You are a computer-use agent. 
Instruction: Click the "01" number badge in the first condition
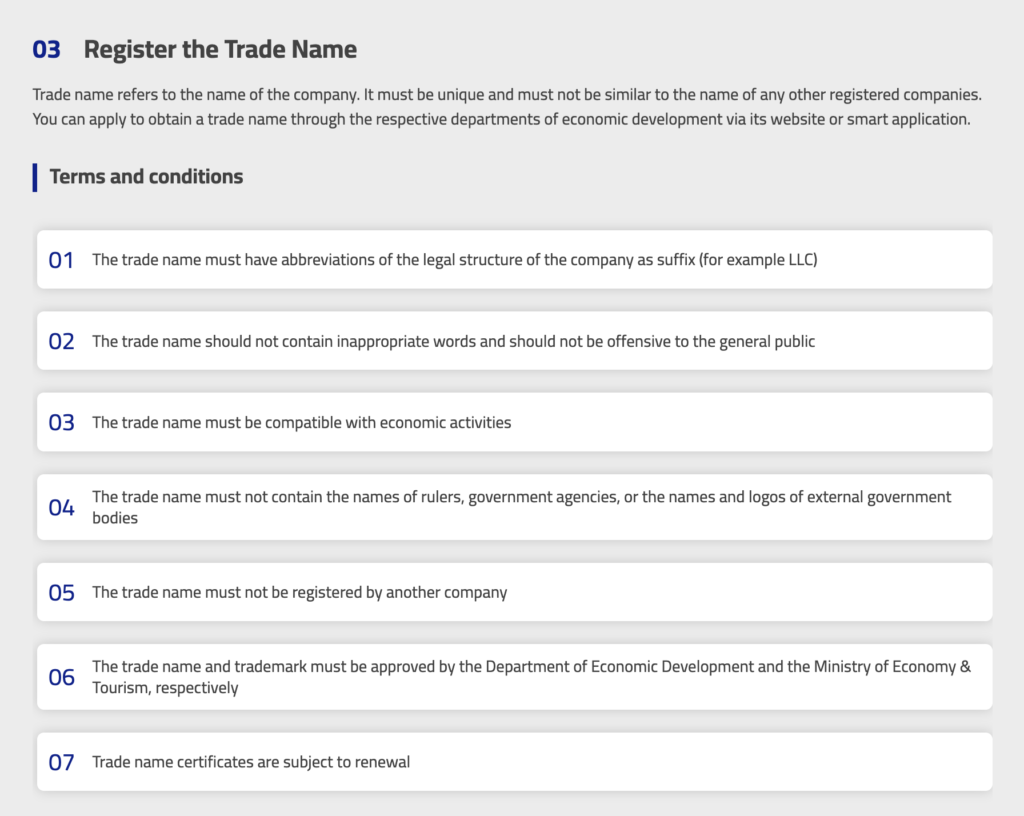pos(62,260)
